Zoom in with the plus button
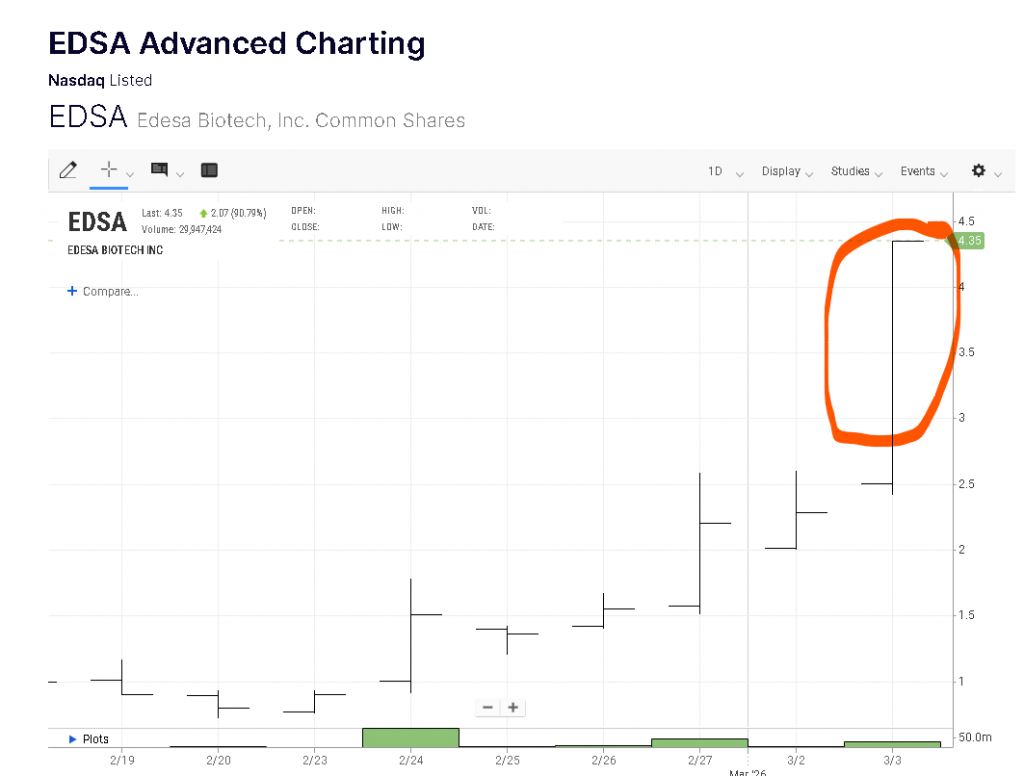Screen dimensions: 1024x776 (x=513, y=707)
